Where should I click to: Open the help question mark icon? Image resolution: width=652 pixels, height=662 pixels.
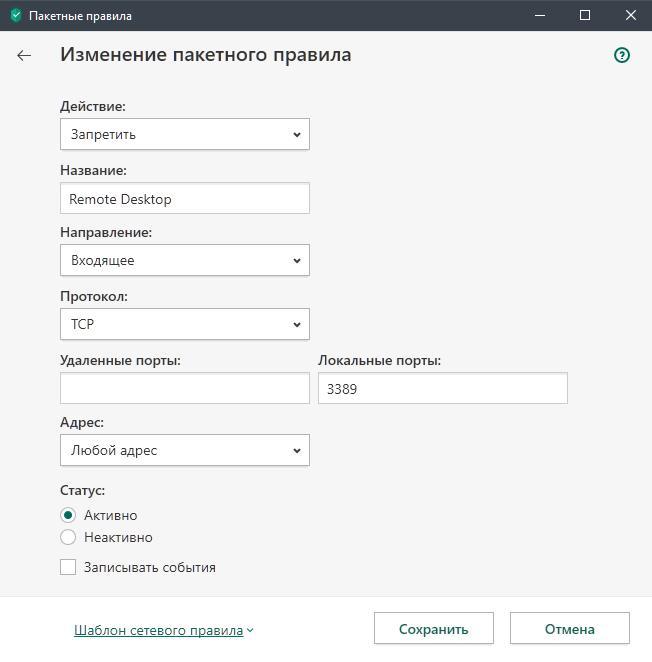click(622, 55)
